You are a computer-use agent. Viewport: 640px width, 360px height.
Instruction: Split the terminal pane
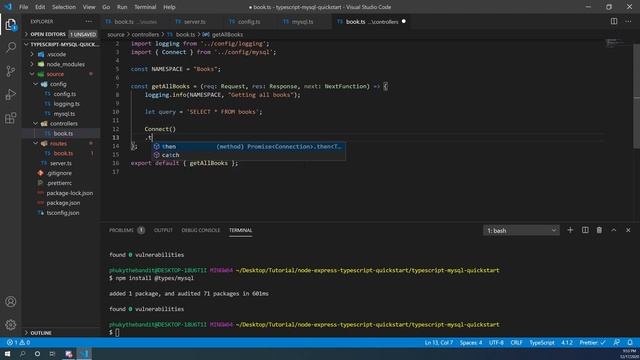point(585,230)
